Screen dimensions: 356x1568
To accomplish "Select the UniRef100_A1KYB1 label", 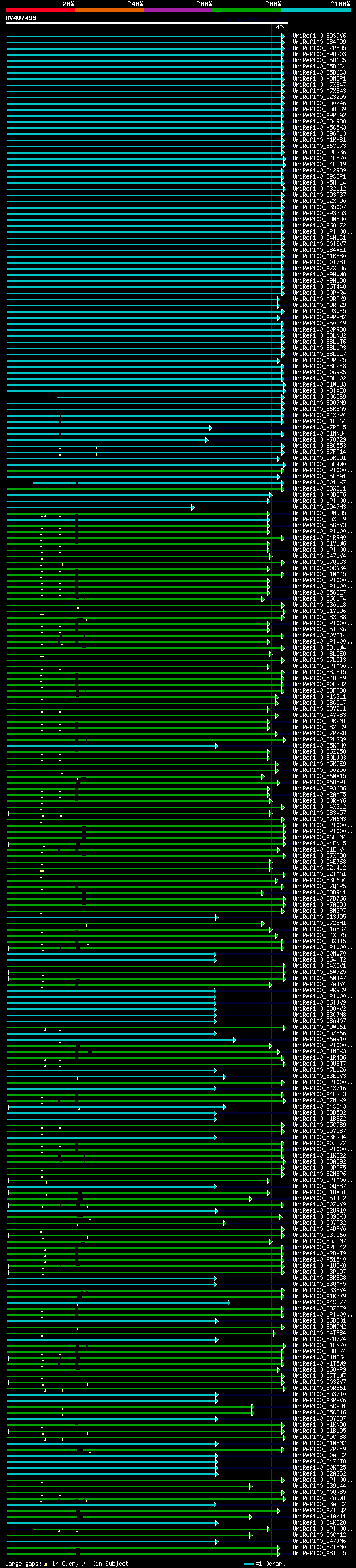I will (x=319, y=140).
